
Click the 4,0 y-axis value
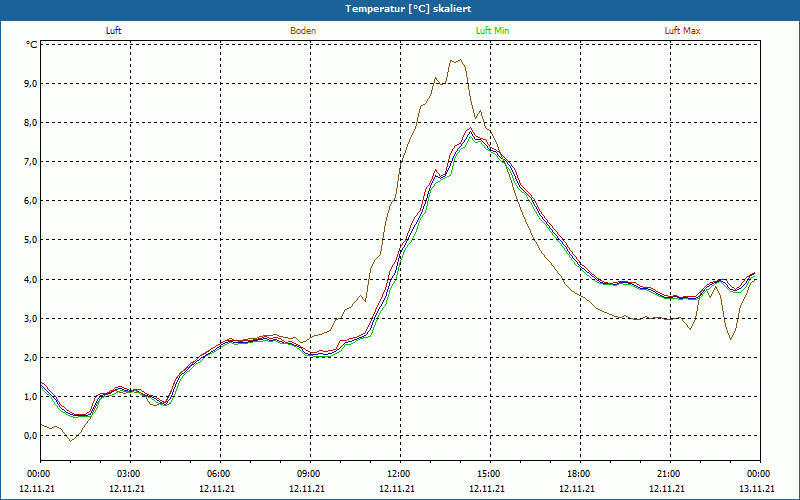32,280
